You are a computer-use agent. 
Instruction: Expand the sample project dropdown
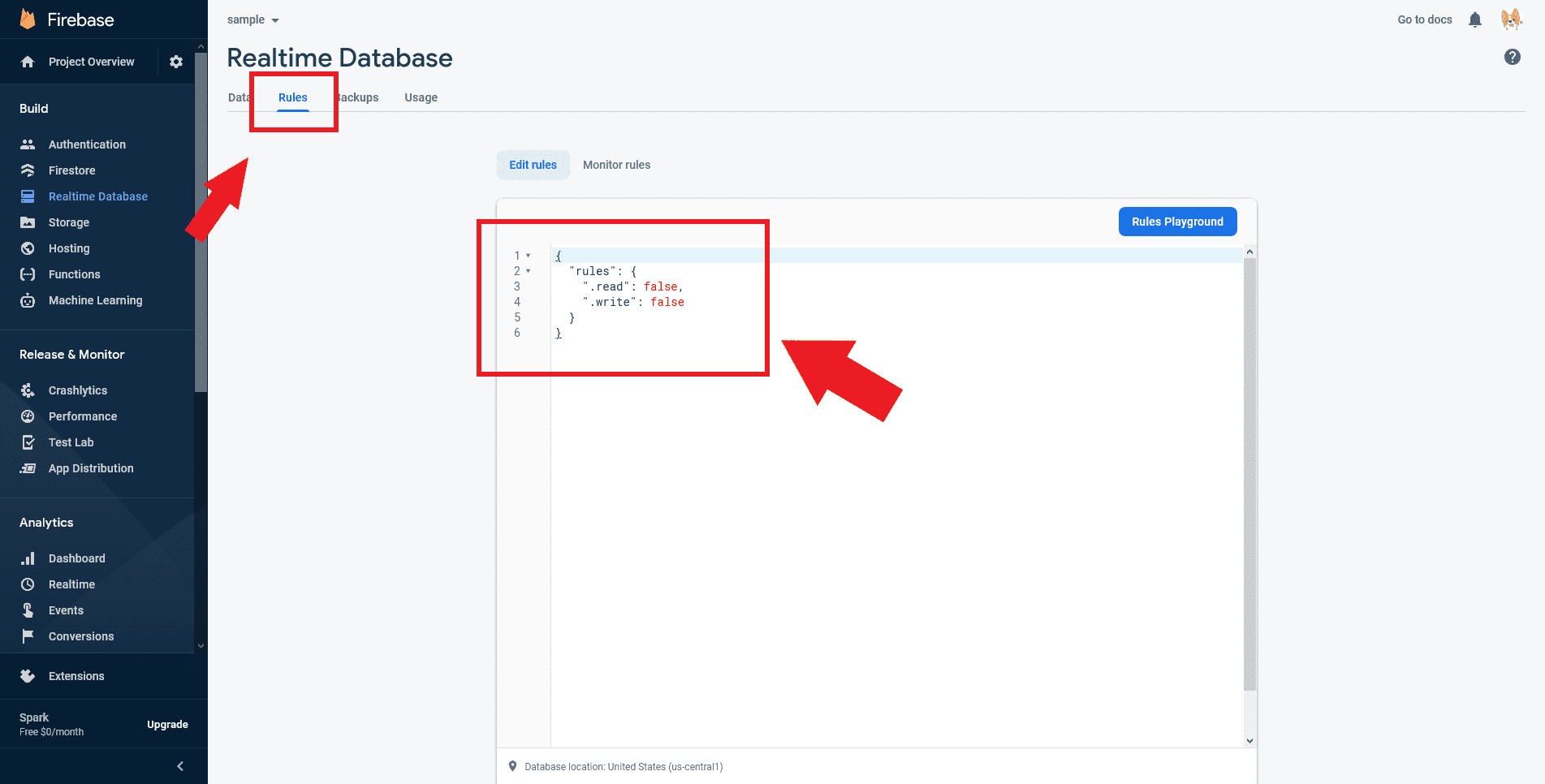(x=253, y=19)
